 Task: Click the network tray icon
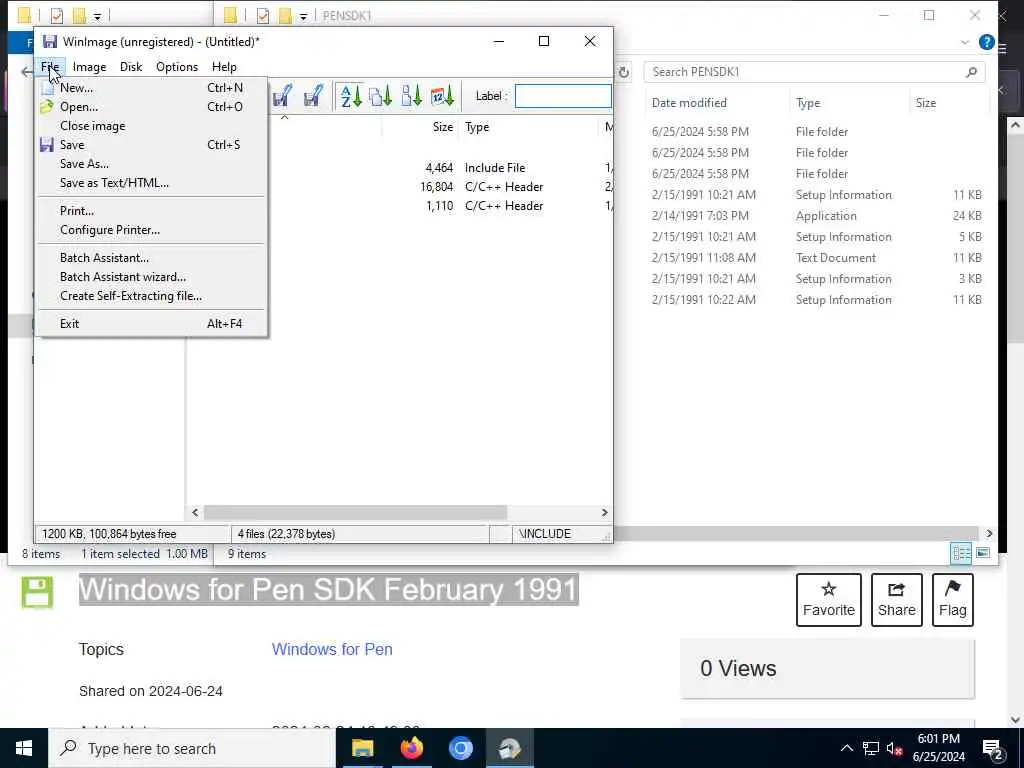point(871,748)
